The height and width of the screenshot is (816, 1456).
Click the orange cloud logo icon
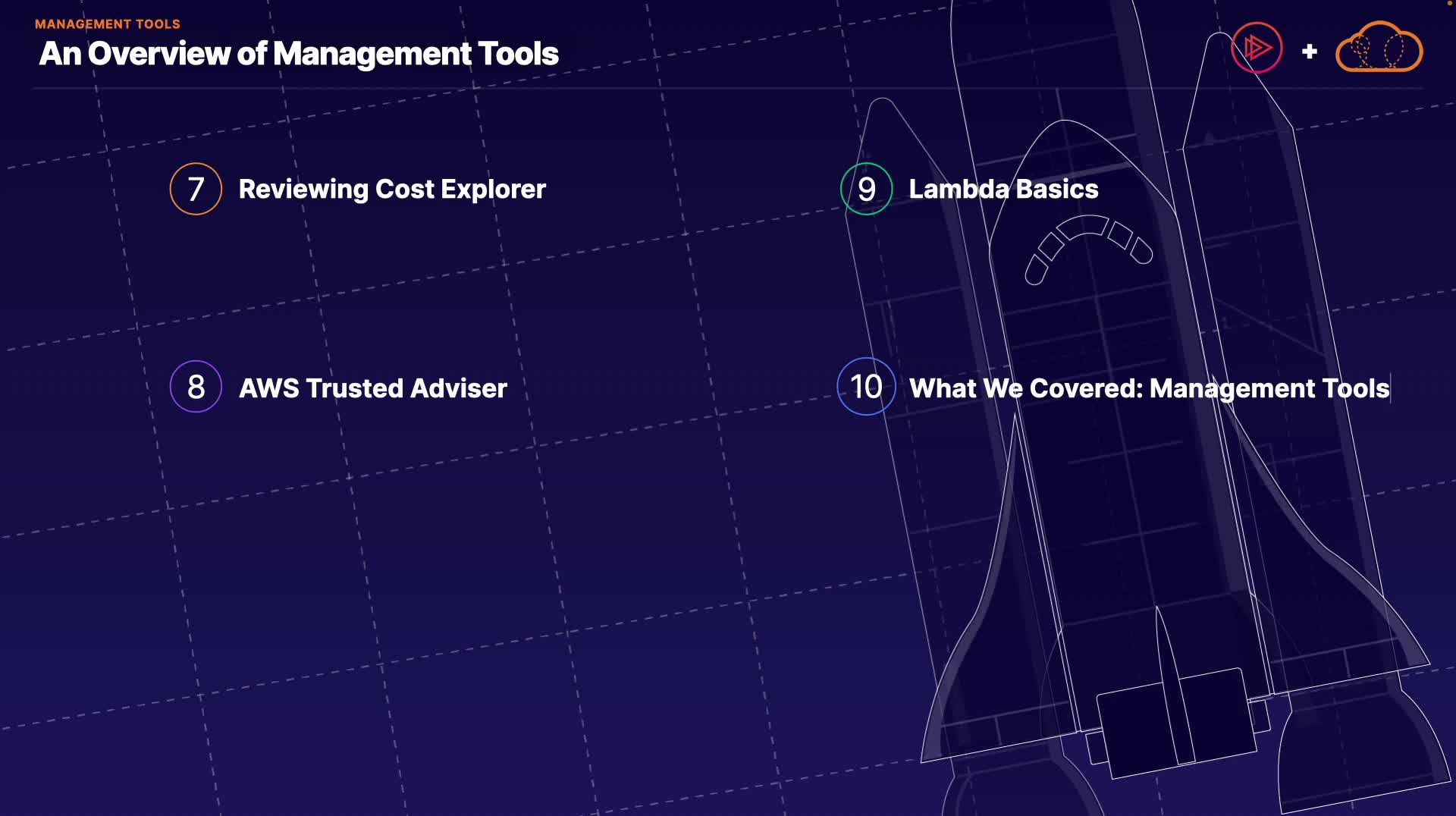click(x=1379, y=47)
